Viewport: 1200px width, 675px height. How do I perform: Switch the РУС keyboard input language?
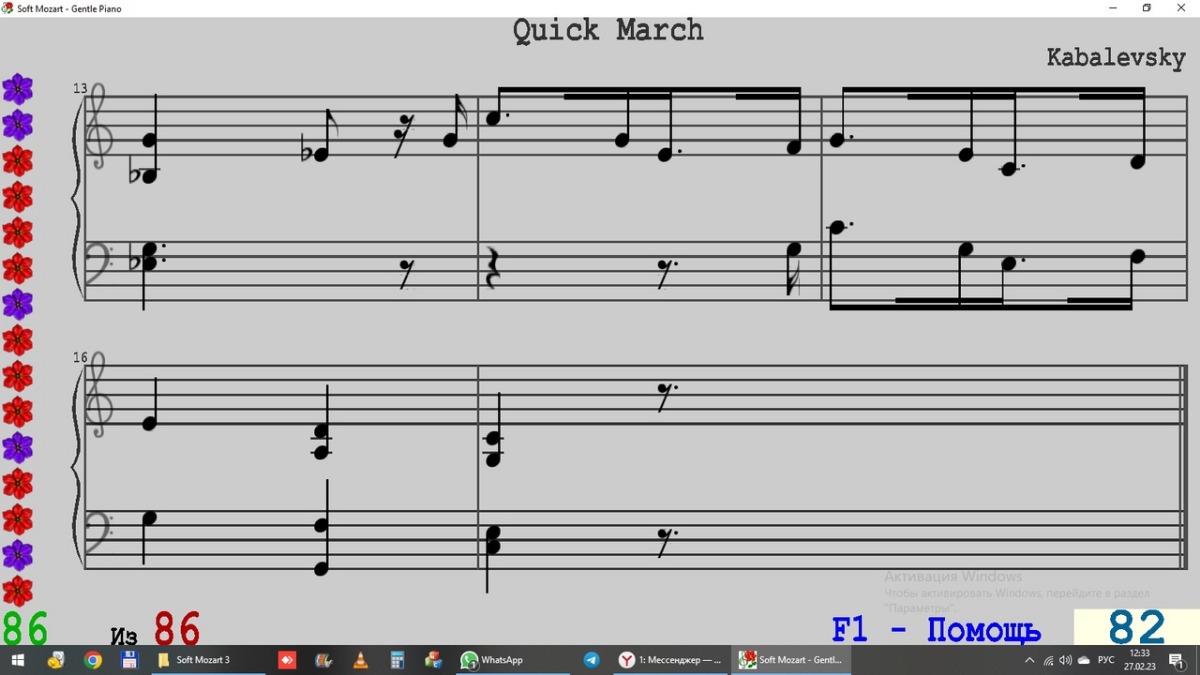[1106, 660]
